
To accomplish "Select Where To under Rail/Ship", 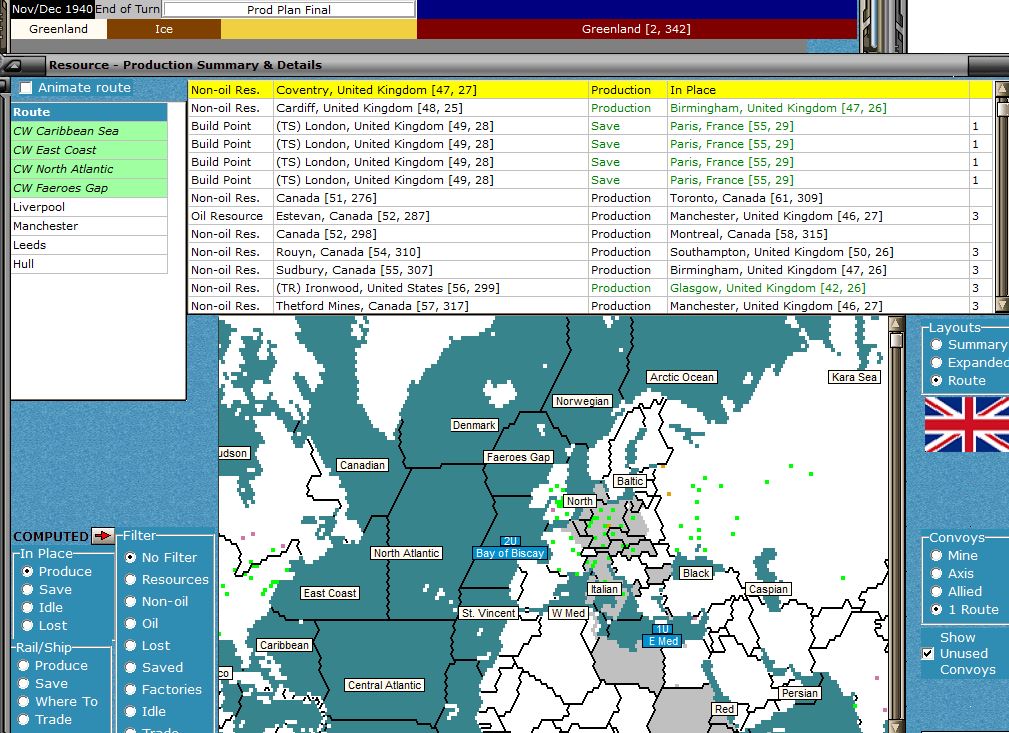I will click(x=24, y=701).
